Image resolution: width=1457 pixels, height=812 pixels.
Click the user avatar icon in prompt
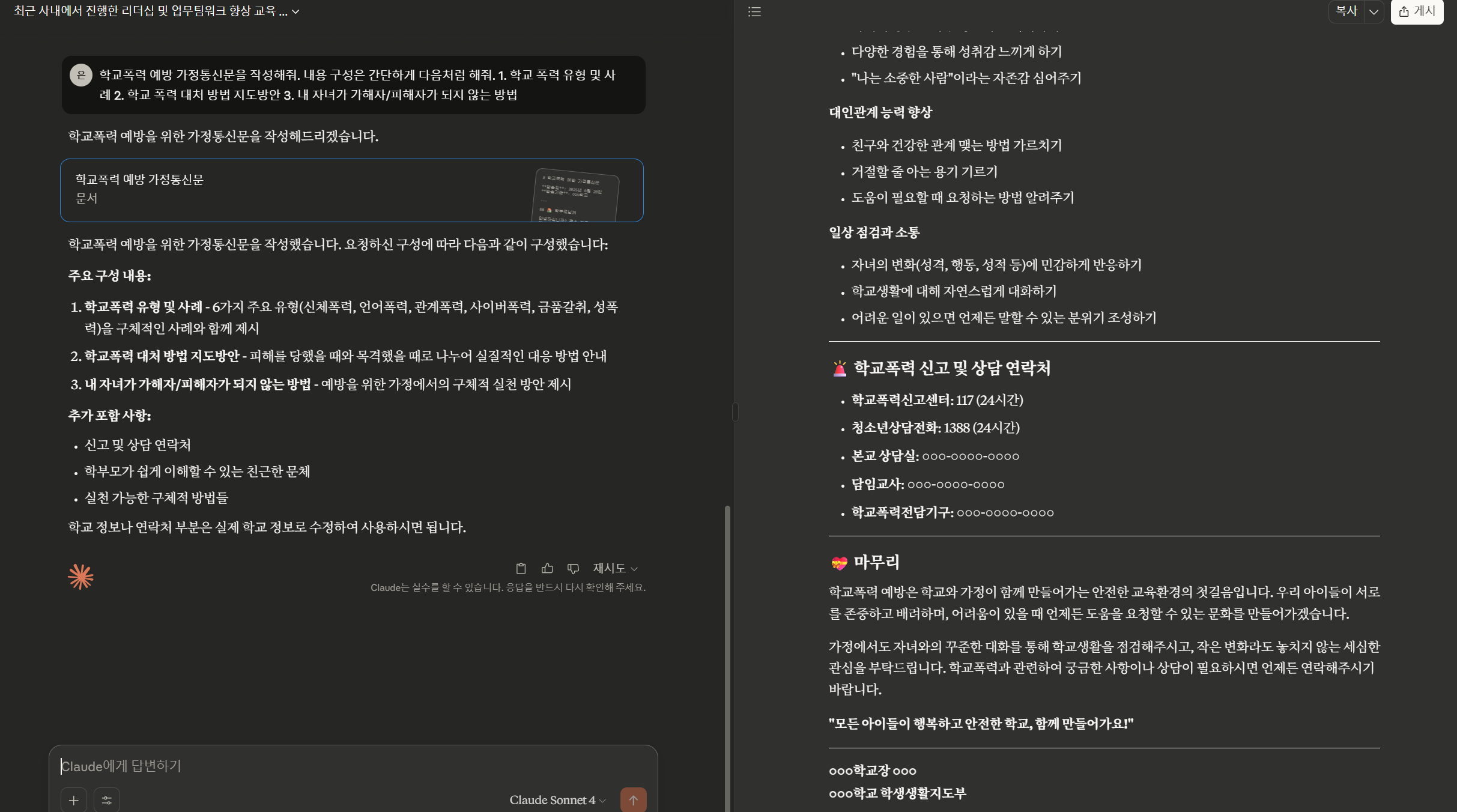click(x=81, y=75)
